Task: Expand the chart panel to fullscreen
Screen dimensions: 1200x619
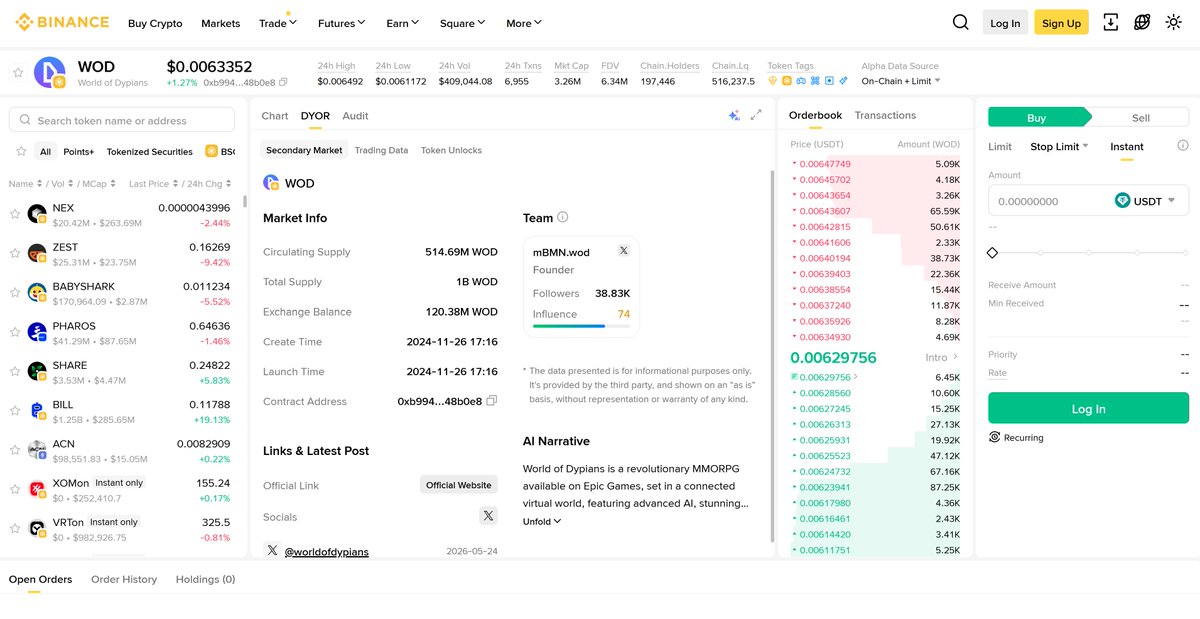Action: (756, 115)
